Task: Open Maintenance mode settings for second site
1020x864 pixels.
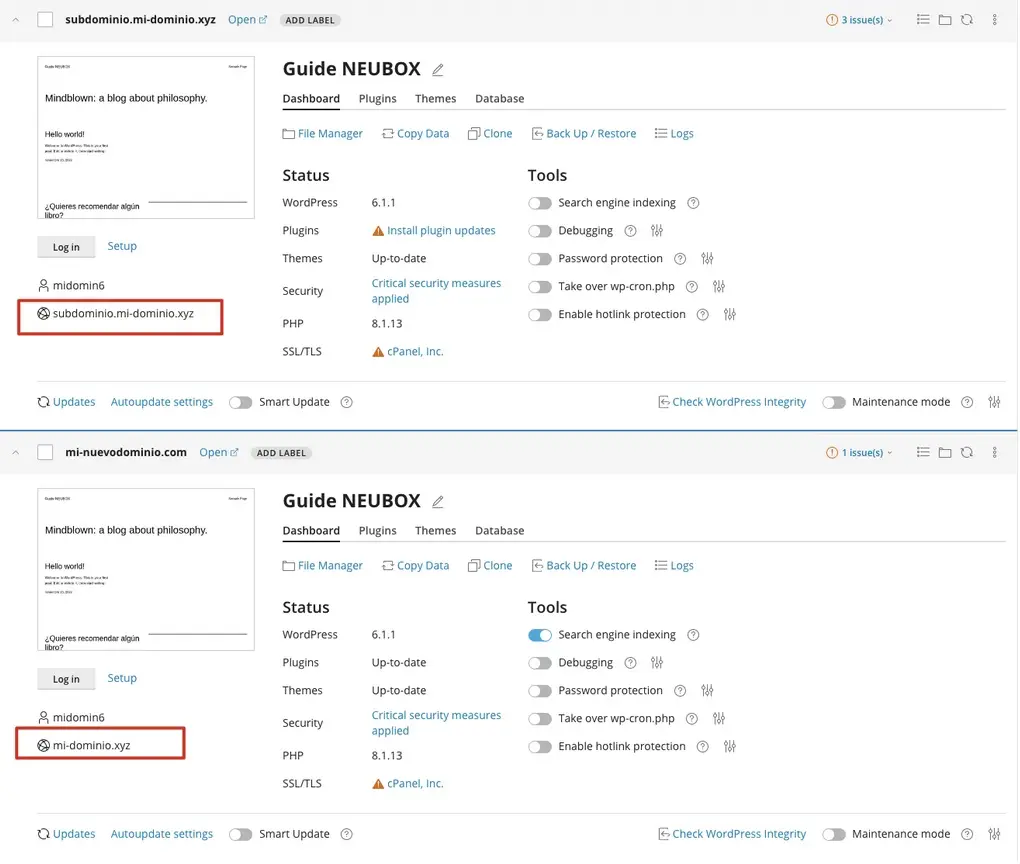Action: tap(994, 834)
